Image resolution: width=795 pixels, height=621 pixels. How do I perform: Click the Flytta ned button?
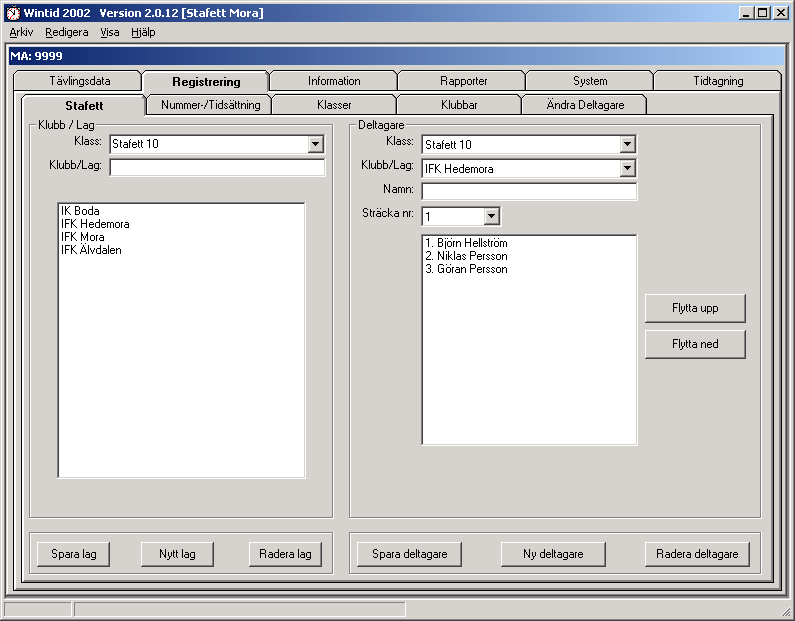[695, 344]
